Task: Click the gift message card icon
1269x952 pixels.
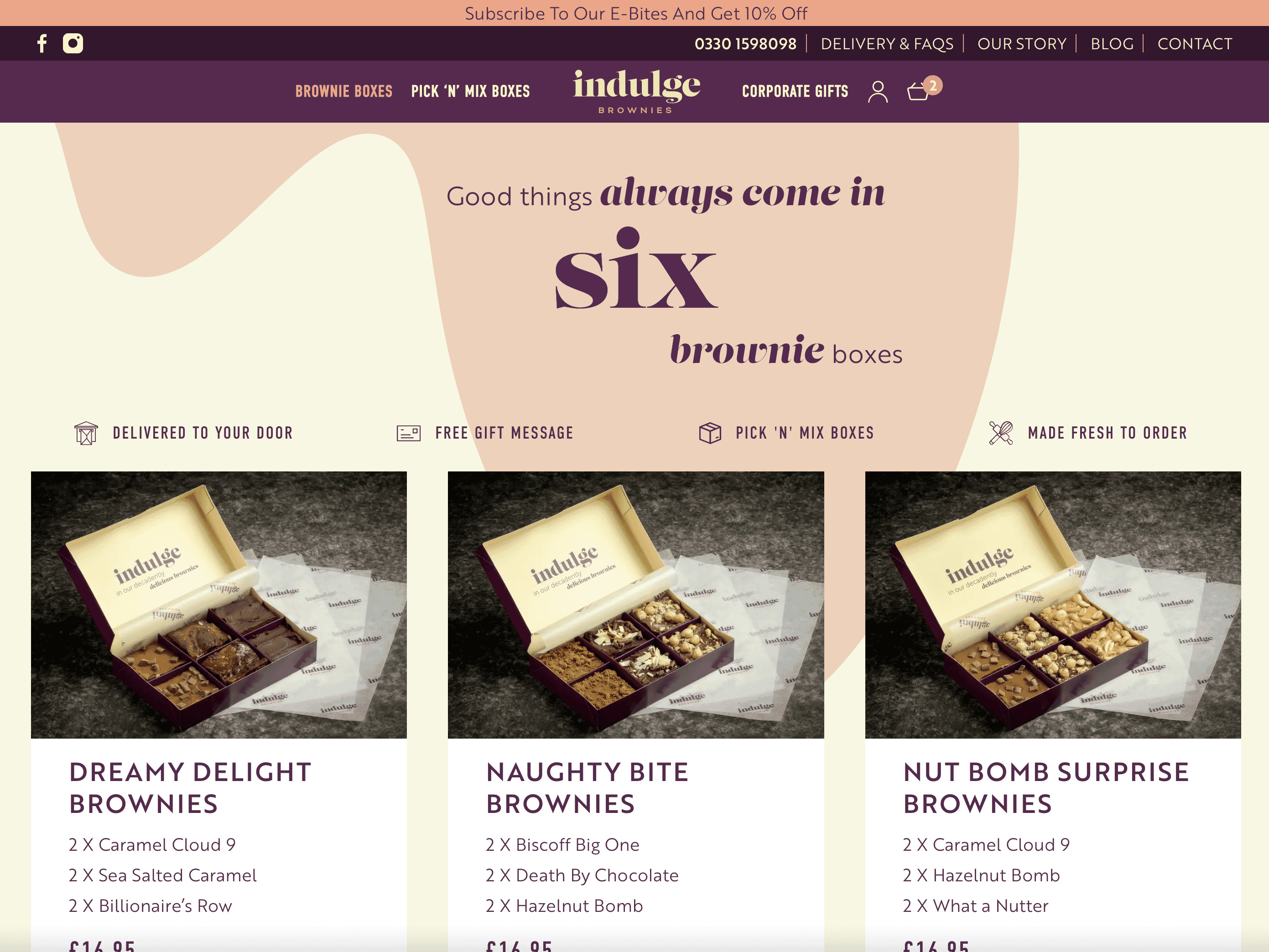Action: point(408,433)
